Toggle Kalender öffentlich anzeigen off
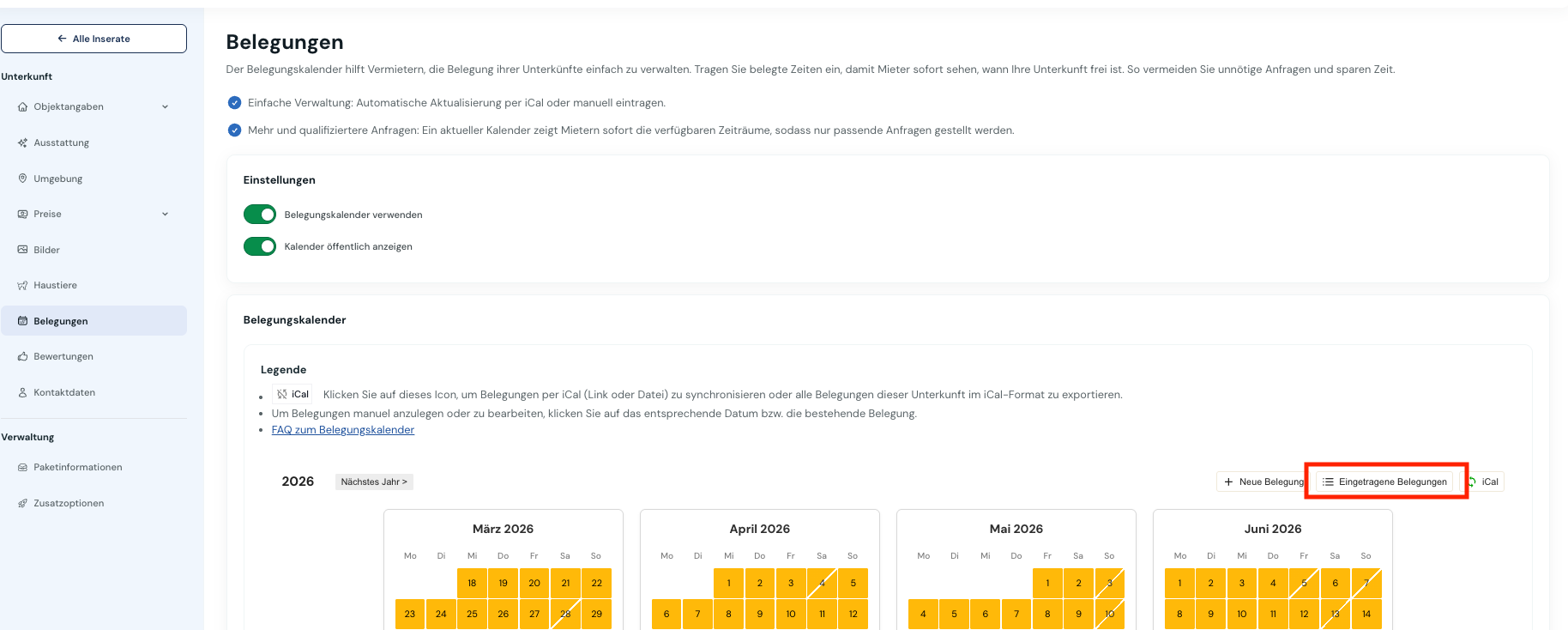The image size is (1568, 630). (260, 246)
